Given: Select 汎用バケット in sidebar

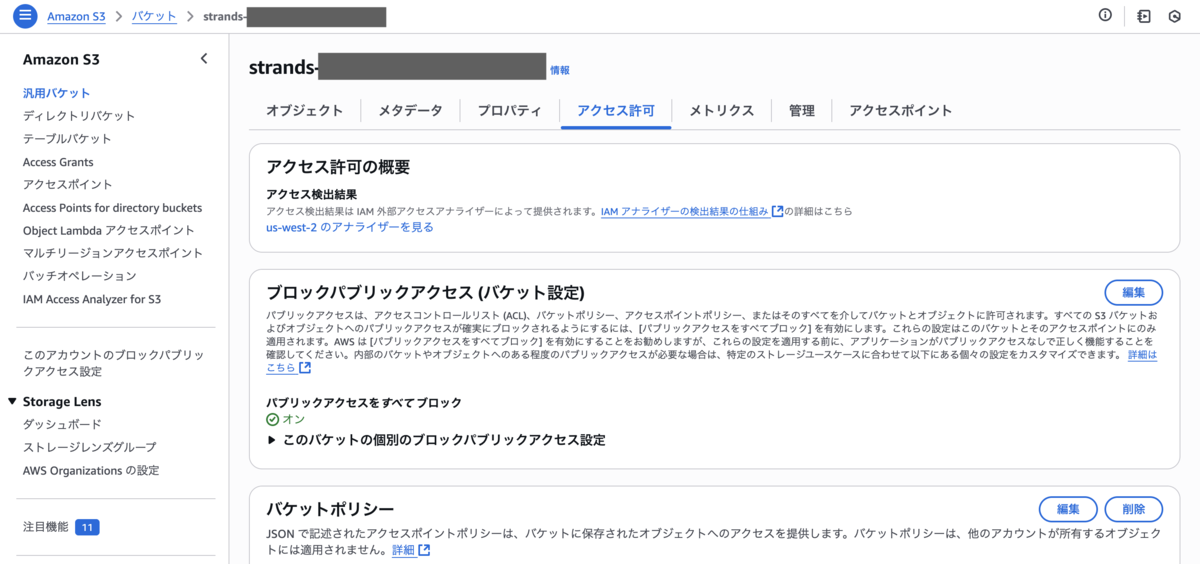Looking at the screenshot, I should pos(56,93).
